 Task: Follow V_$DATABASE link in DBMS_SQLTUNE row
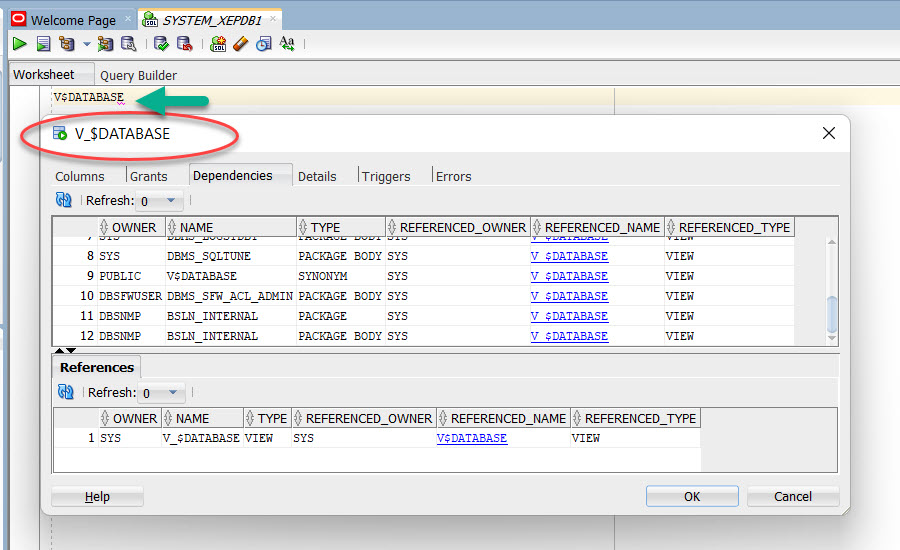[569, 256]
